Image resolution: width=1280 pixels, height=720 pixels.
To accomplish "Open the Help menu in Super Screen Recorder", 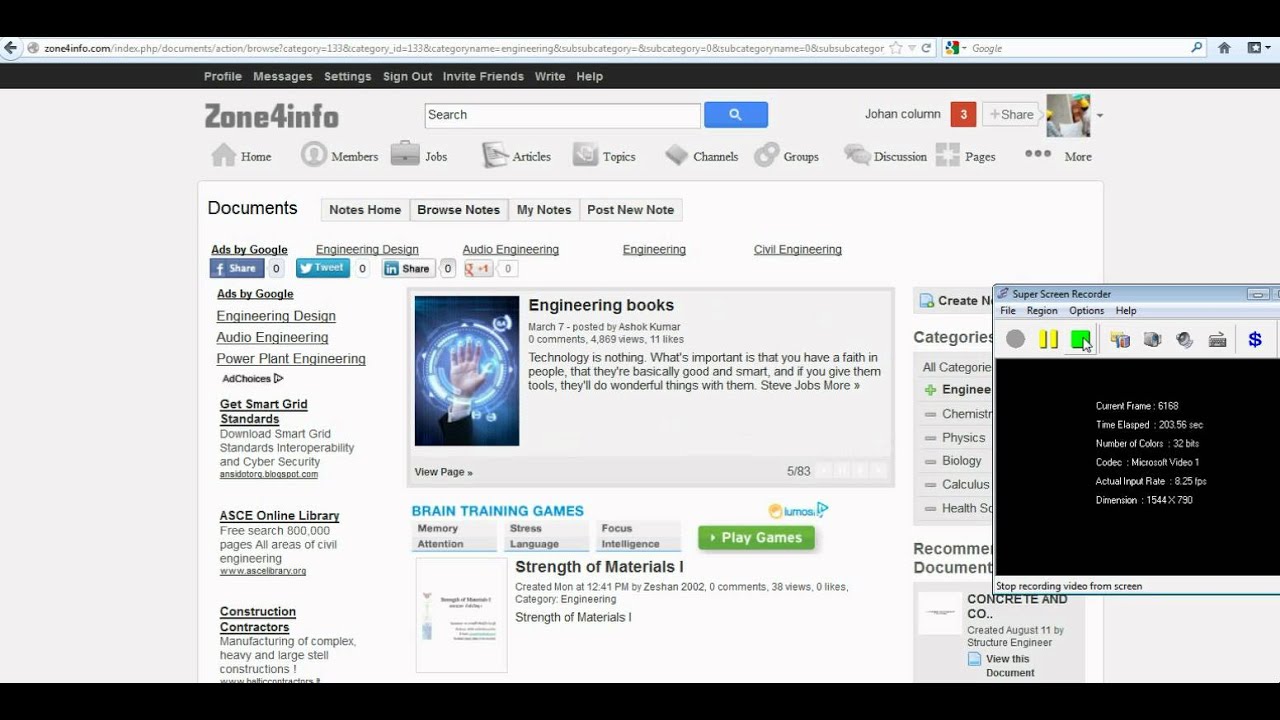I will pos(1126,311).
